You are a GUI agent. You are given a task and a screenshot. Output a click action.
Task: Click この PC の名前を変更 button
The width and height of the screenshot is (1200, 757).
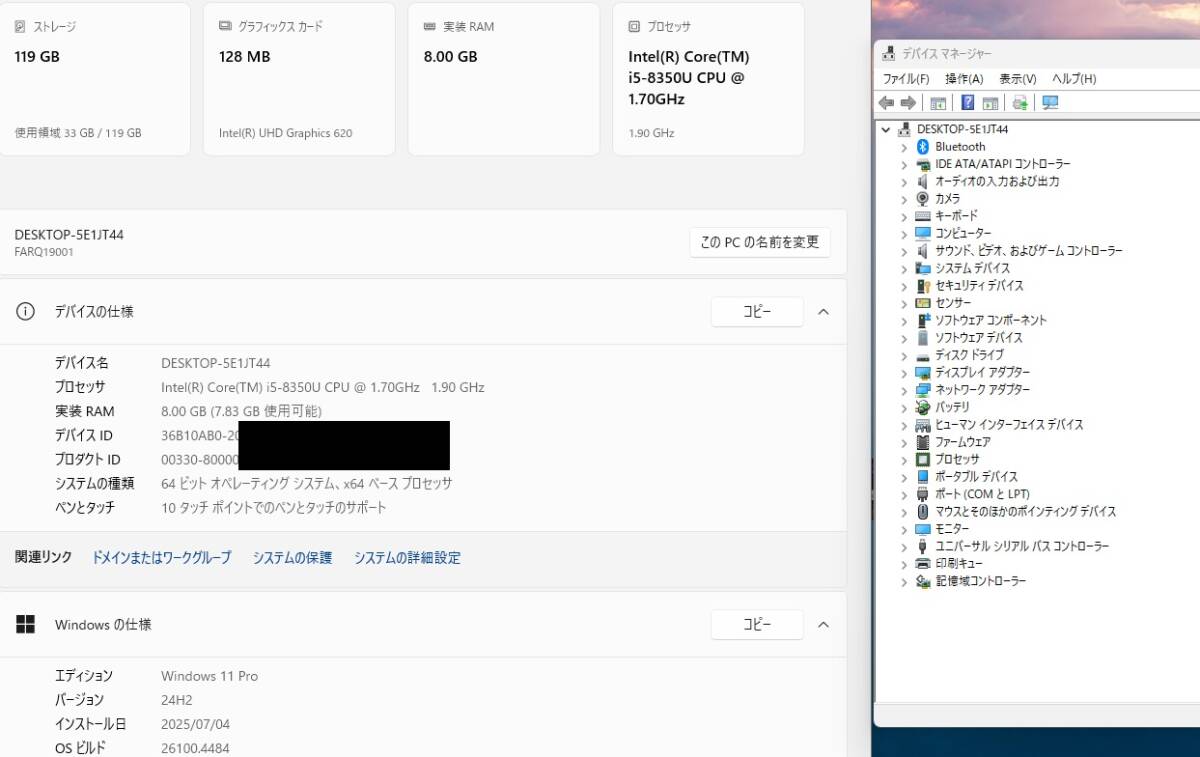760,242
